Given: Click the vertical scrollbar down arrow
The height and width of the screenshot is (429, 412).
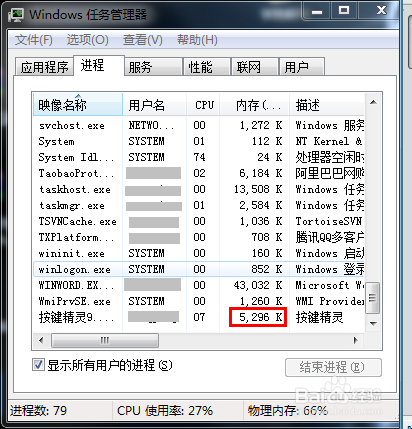Looking at the screenshot, I should tap(373, 323).
